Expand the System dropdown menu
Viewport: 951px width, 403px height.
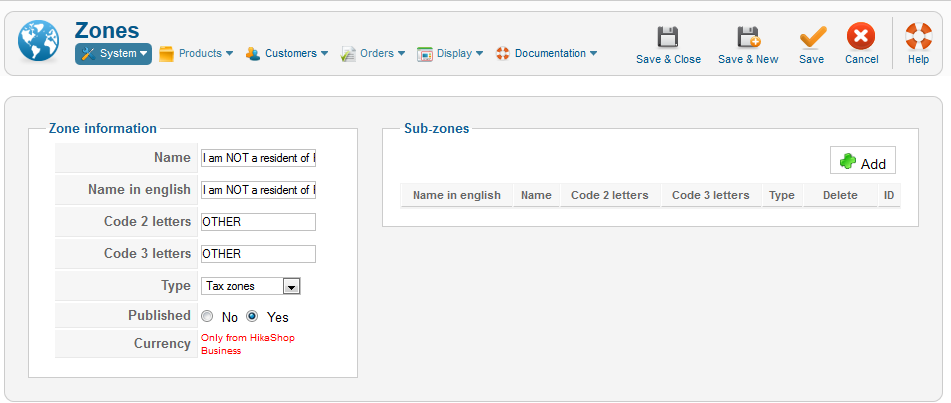coord(113,54)
